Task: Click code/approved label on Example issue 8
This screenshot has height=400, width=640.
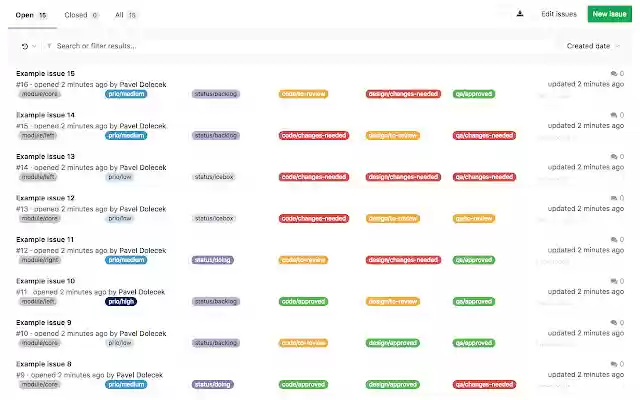Action: (303, 384)
